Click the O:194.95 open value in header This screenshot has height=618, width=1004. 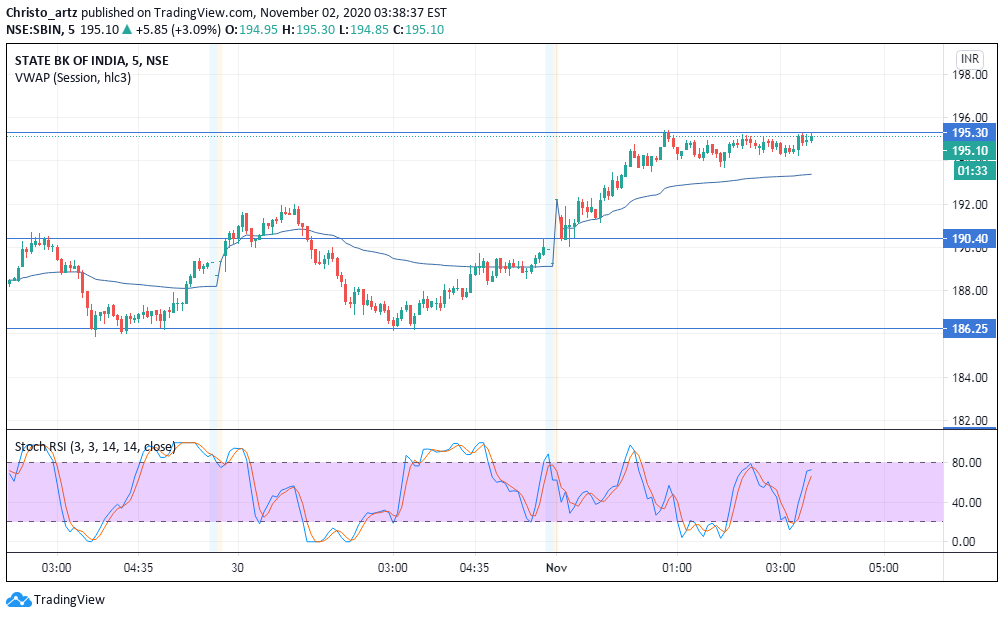pyautogui.click(x=251, y=29)
